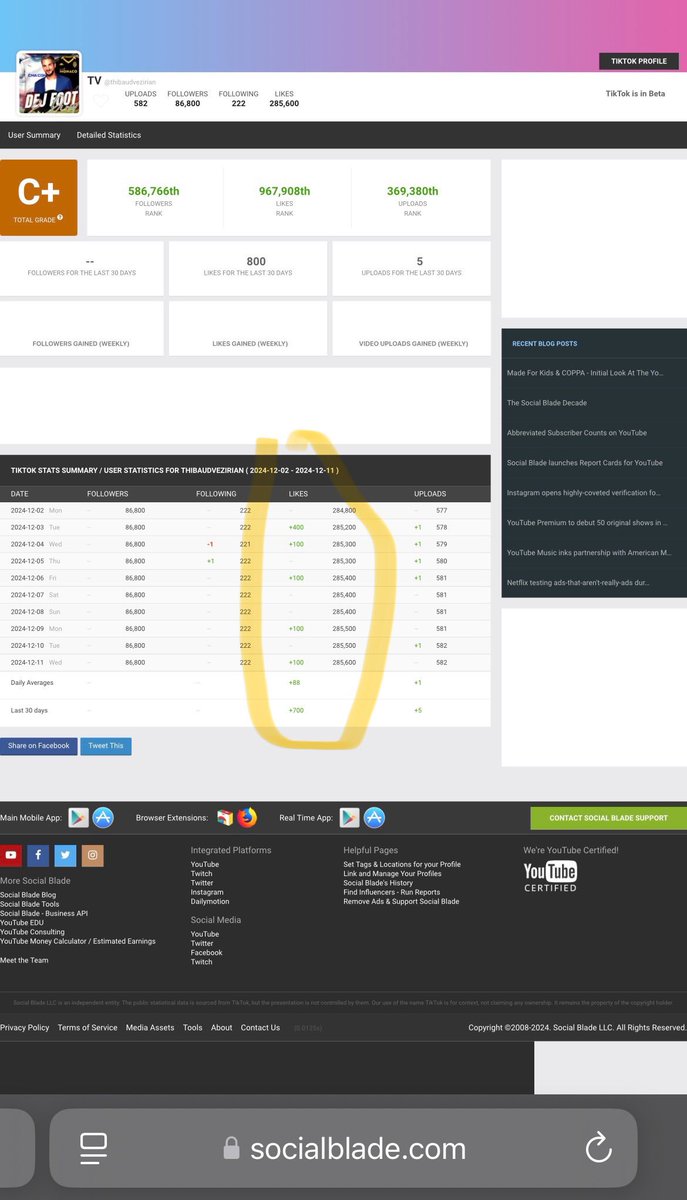Open Instagram opens highly-coveted verification post
Image resolution: width=687 pixels, height=1200 pixels.
583,493
